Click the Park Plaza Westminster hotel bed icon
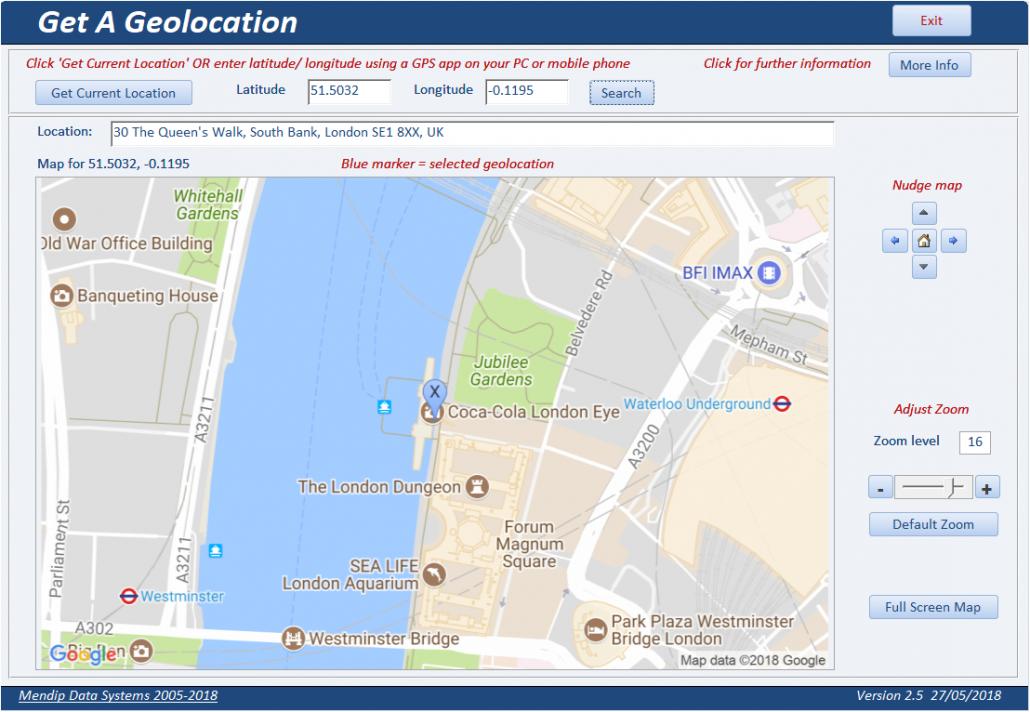 596,630
